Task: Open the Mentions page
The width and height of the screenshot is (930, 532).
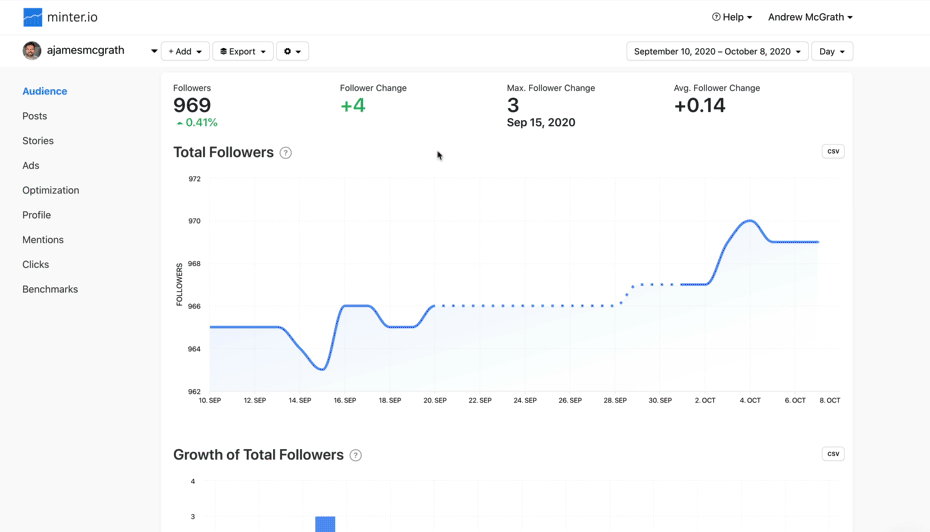Action: (43, 240)
